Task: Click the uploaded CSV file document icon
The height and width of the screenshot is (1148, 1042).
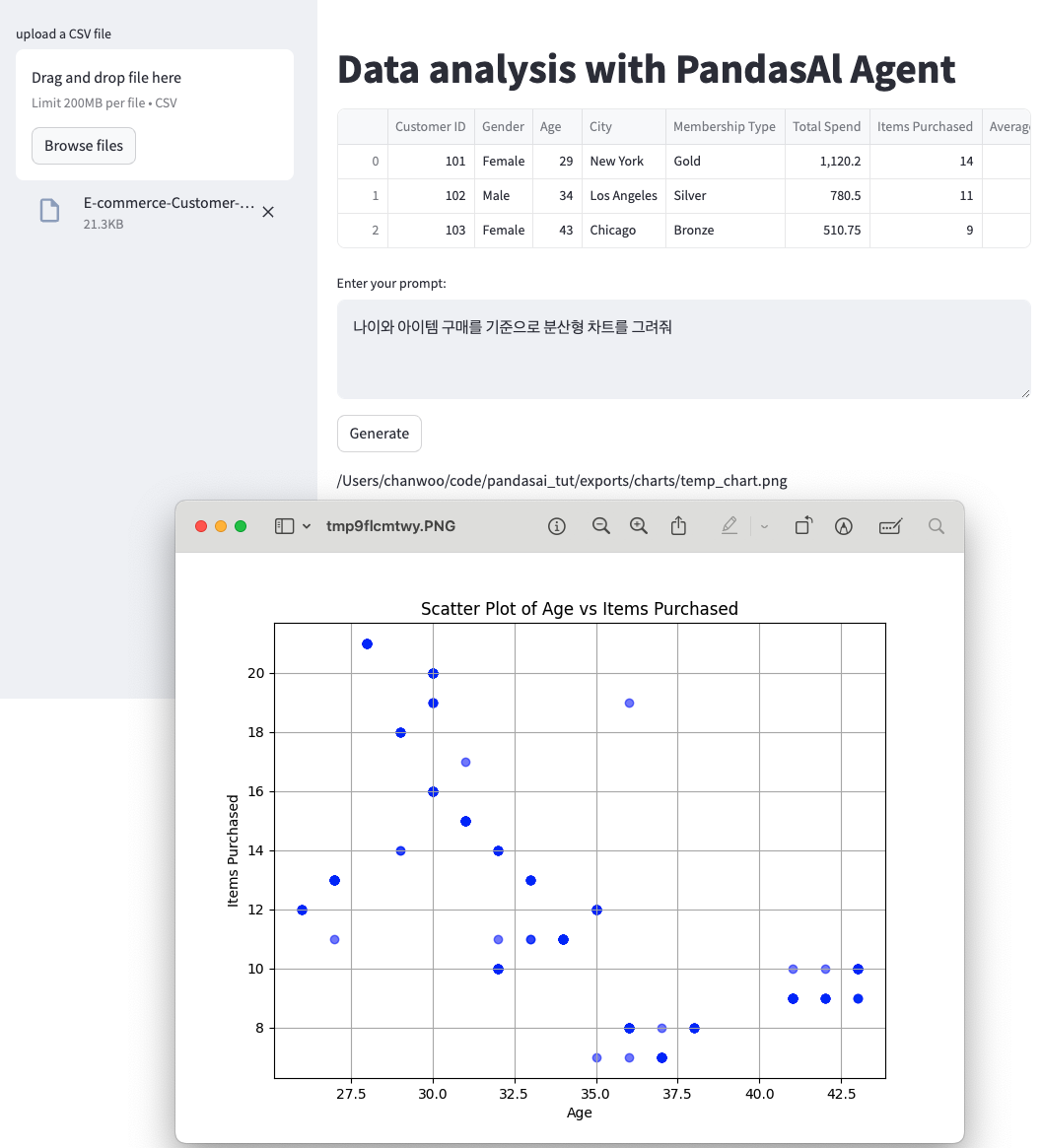Action: [x=50, y=211]
